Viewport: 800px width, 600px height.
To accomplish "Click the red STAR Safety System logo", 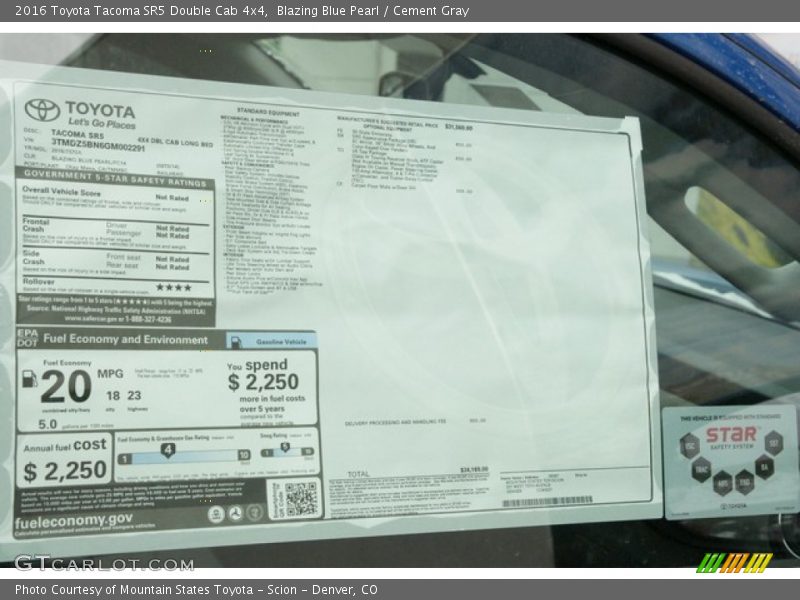I will point(731,435).
